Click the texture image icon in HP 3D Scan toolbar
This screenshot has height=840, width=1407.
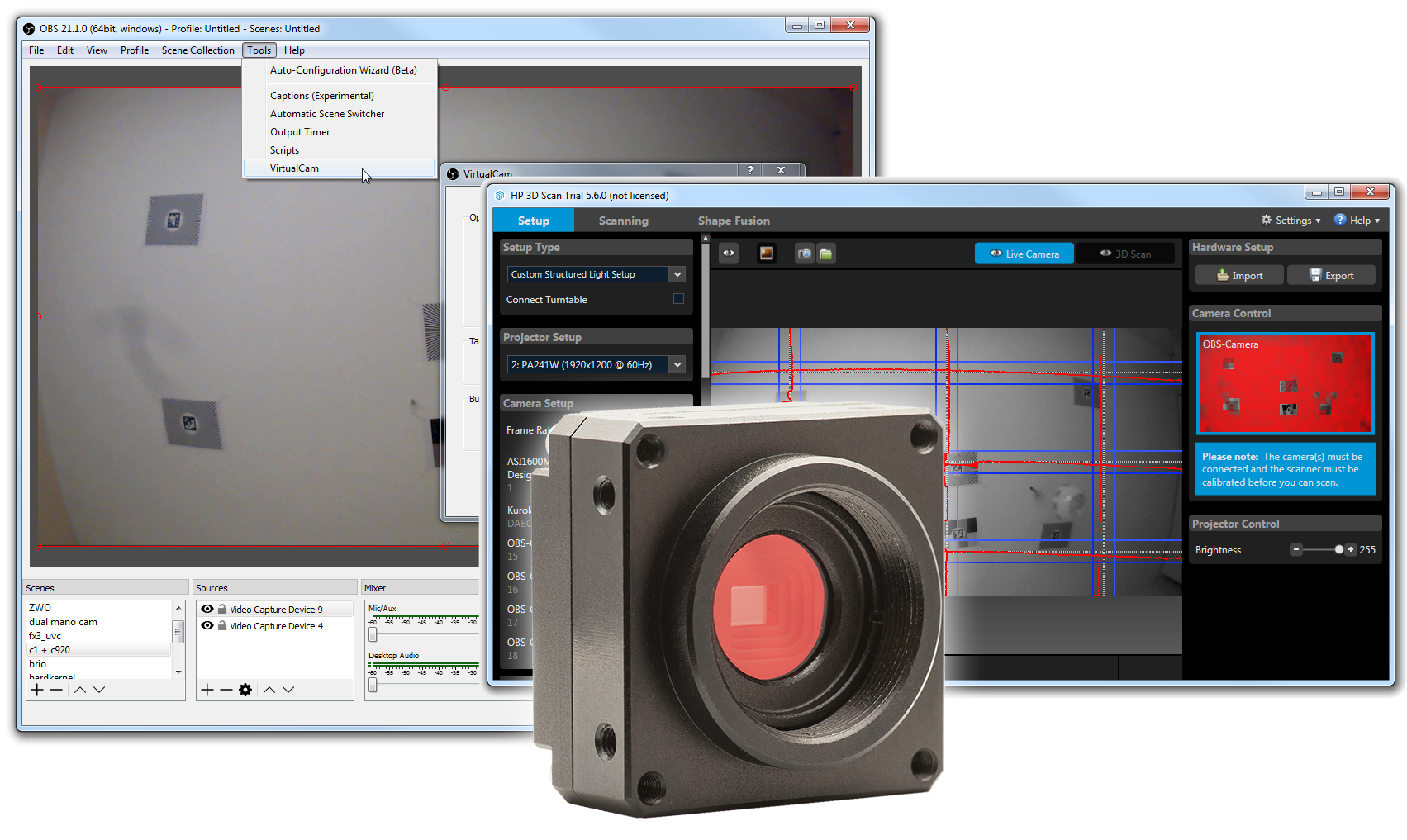767,254
